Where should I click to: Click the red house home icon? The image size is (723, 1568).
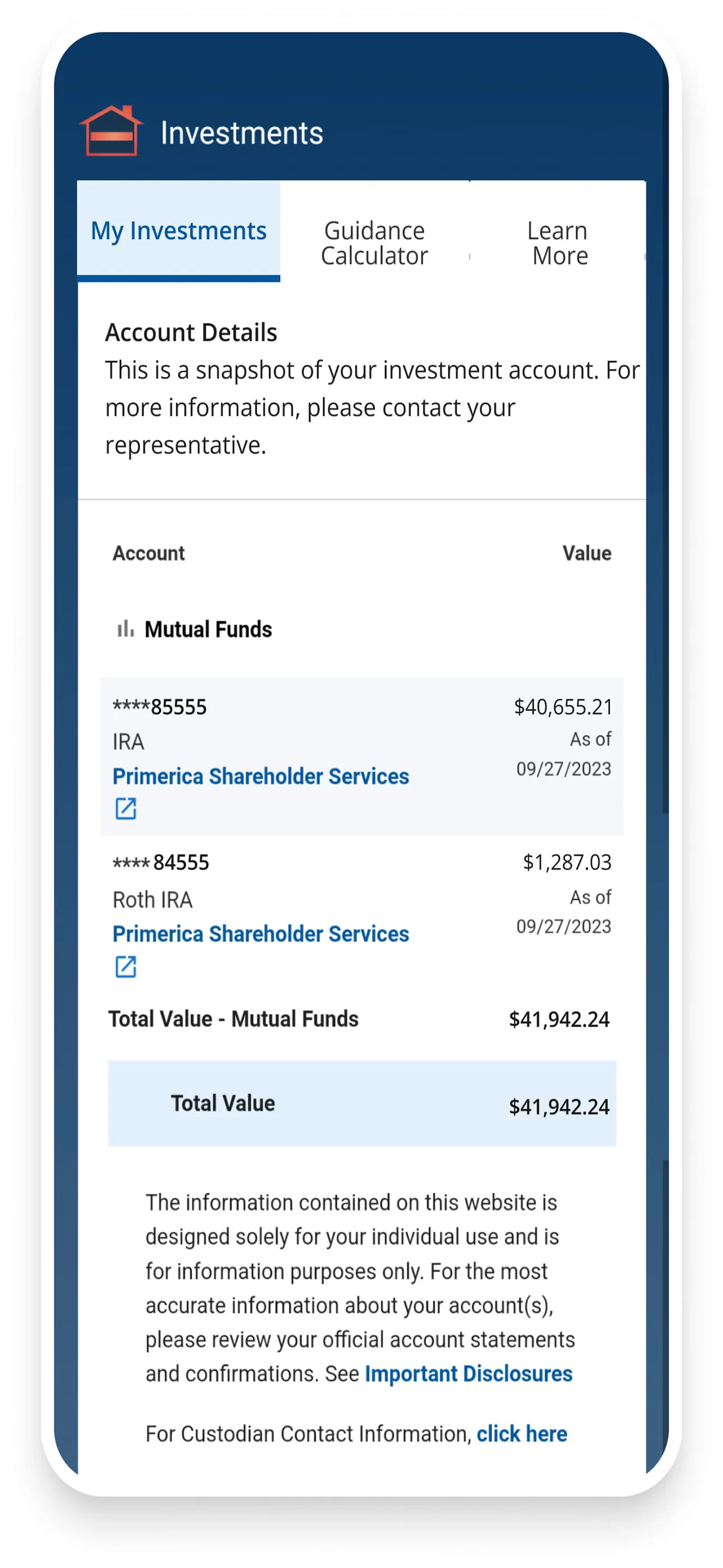[112, 131]
